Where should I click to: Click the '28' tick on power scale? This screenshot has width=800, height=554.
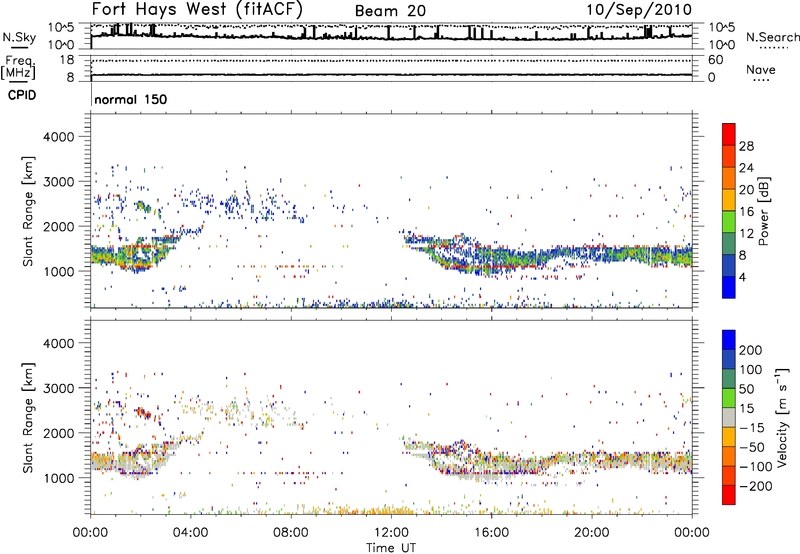point(746,146)
